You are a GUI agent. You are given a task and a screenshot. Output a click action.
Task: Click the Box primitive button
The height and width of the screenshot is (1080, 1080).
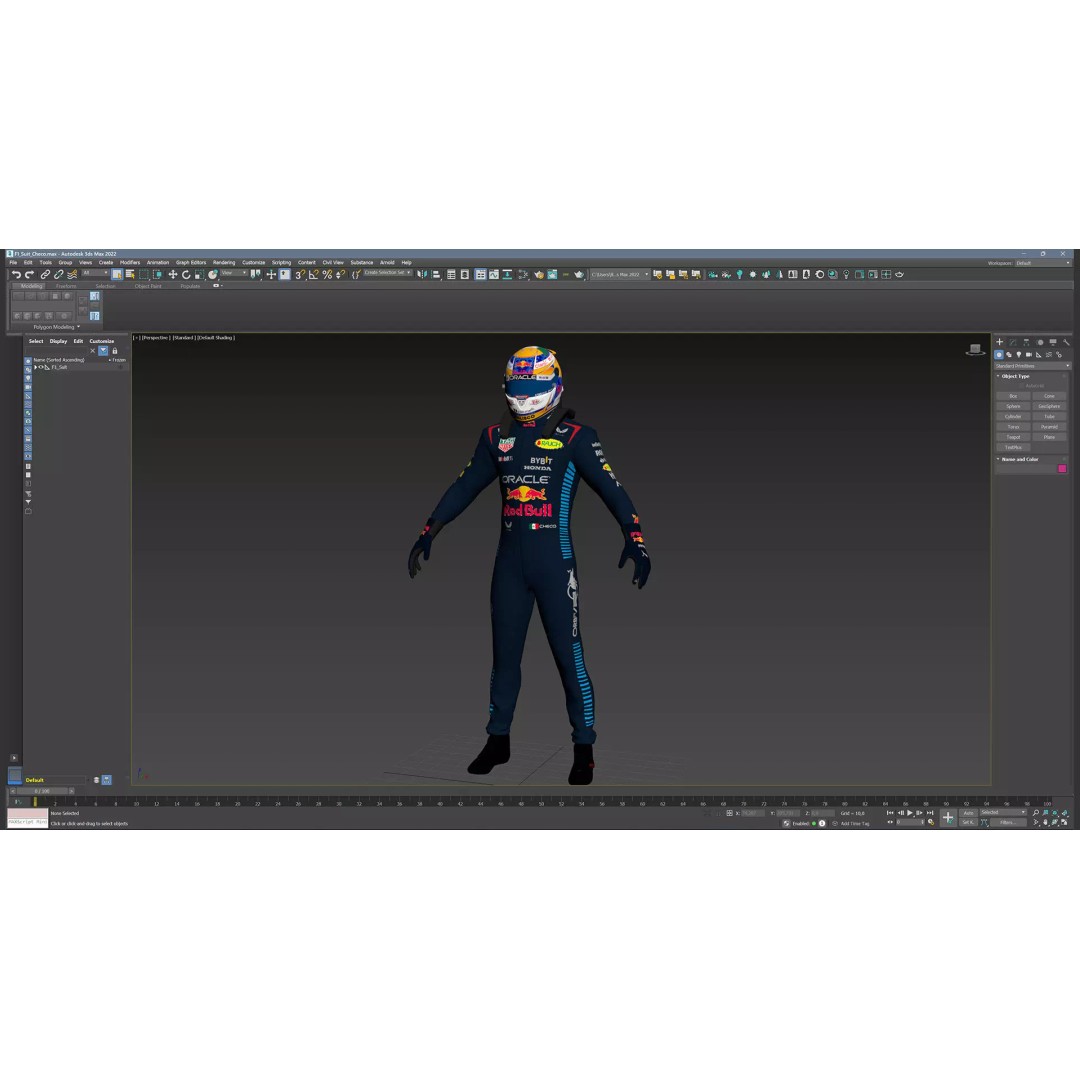[x=1013, y=396]
